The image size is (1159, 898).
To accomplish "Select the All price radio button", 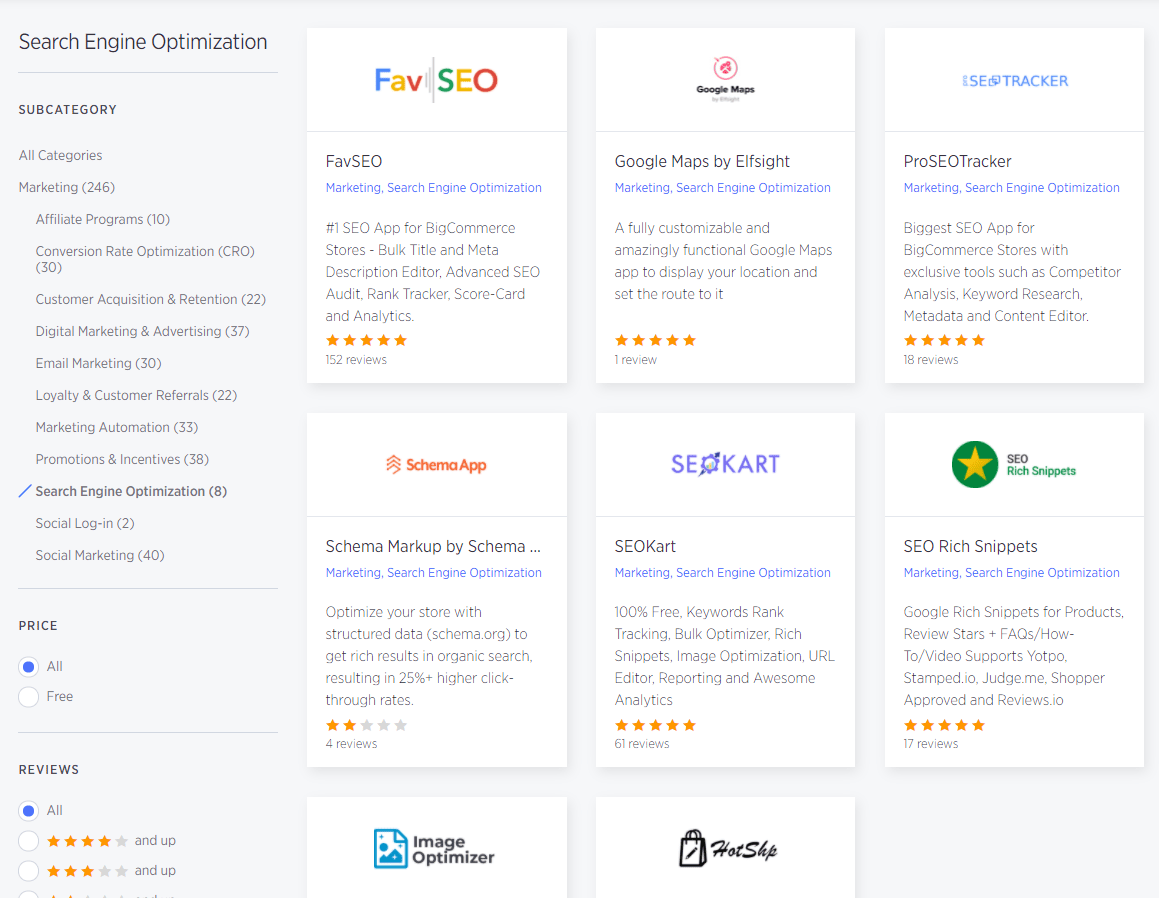I will [29, 667].
